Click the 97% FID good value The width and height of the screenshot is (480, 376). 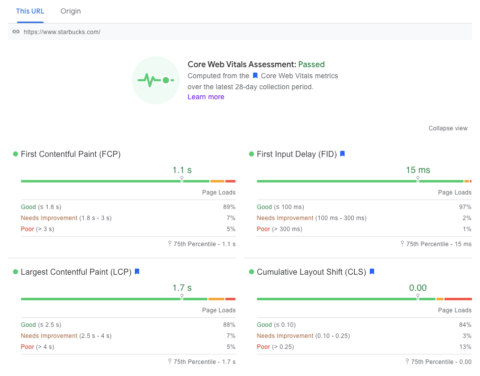(465, 207)
